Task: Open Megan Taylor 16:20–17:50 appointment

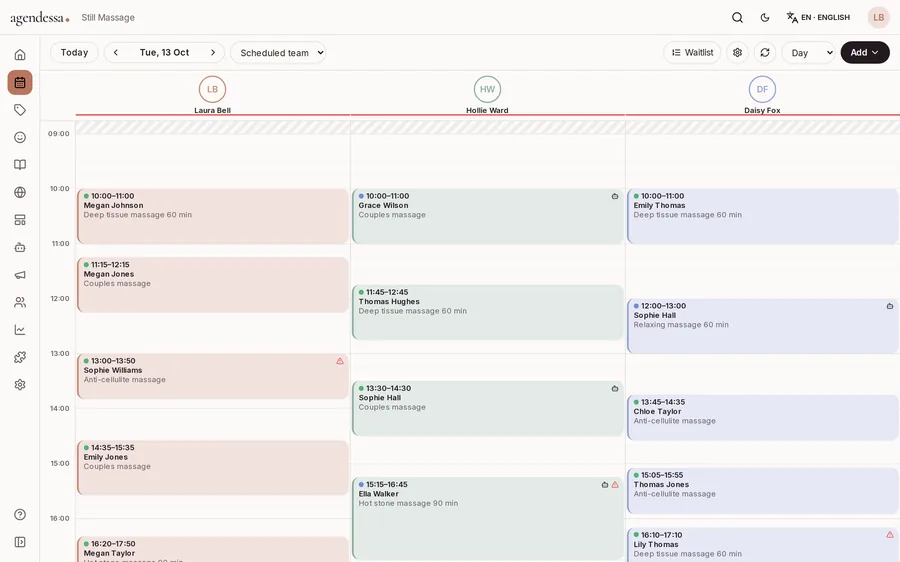Action: 213,549
